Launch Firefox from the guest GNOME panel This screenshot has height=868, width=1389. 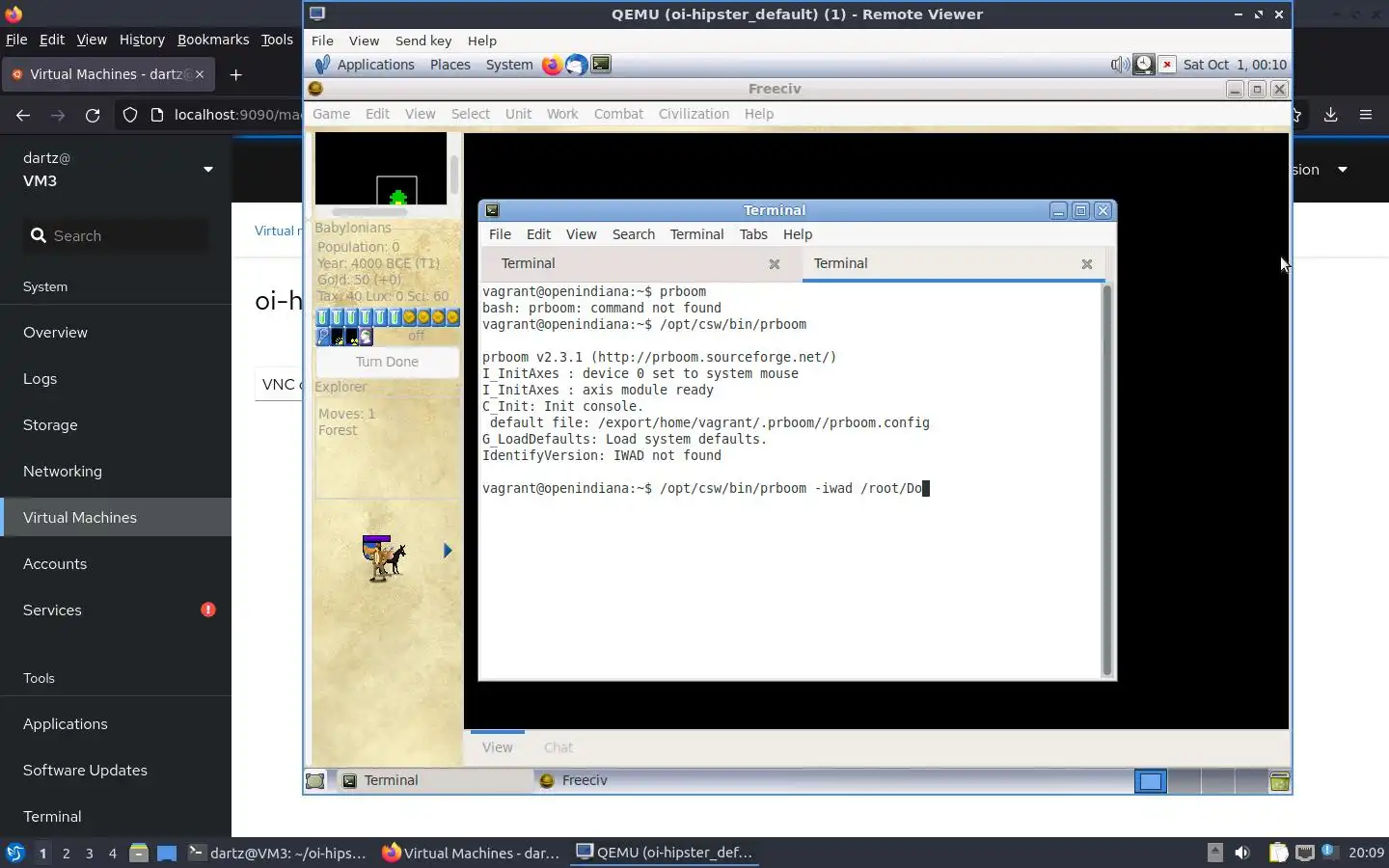click(552, 65)
